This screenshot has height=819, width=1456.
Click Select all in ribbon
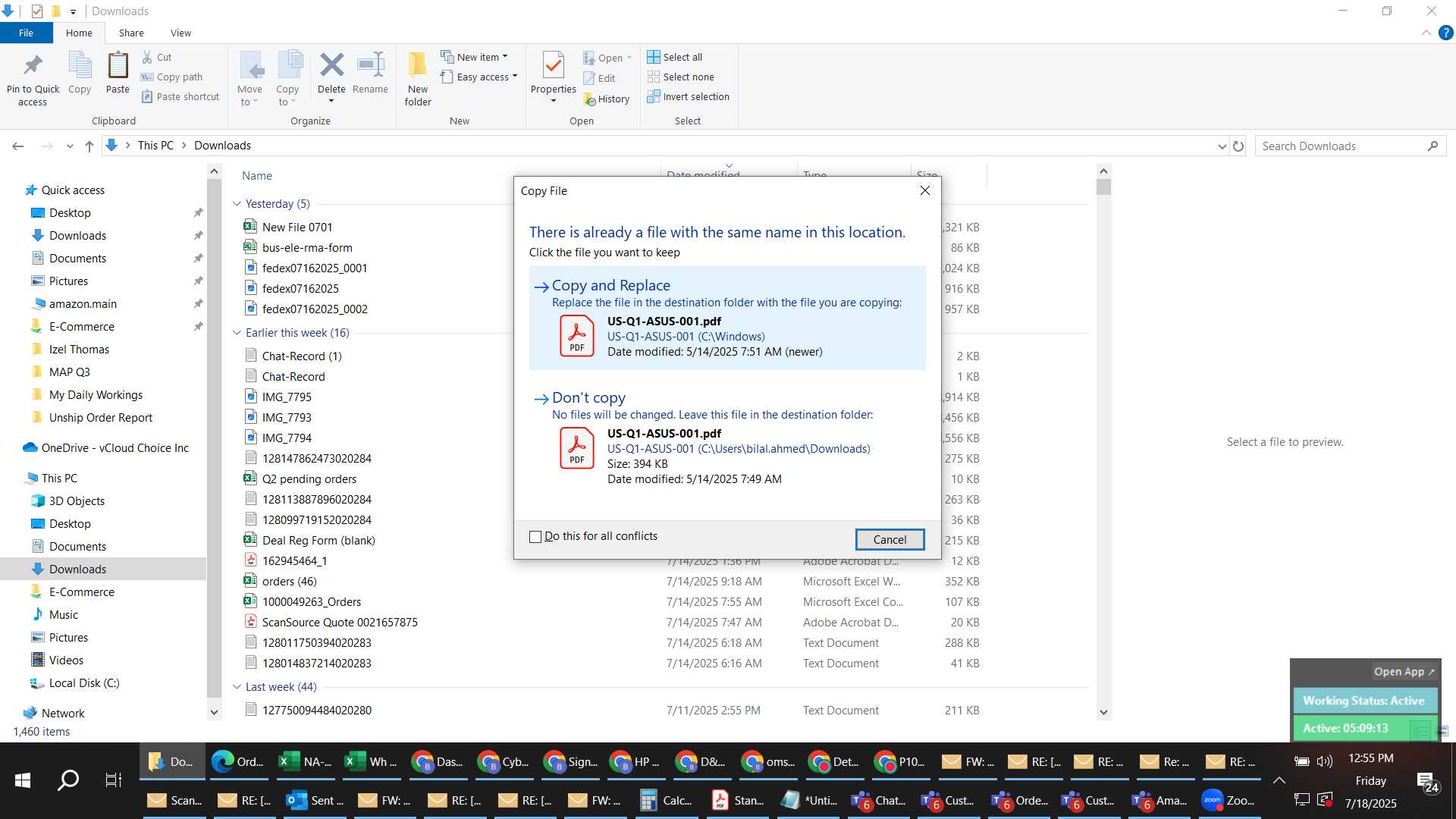[675, 57]
